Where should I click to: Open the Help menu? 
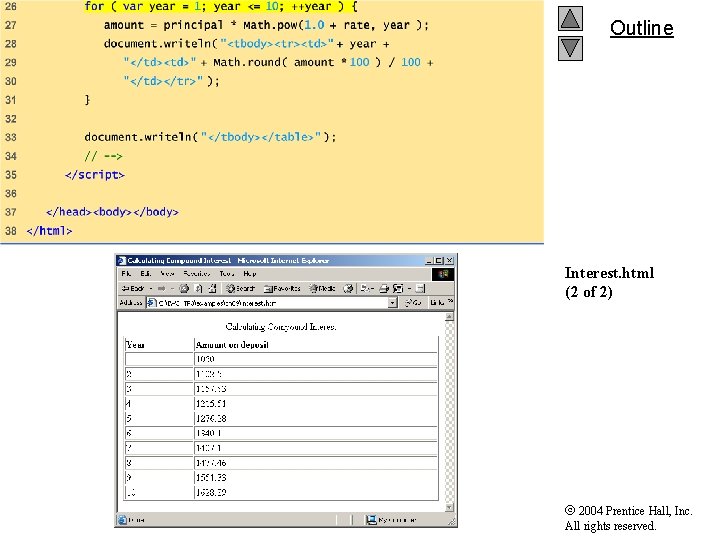coord(250,274)
